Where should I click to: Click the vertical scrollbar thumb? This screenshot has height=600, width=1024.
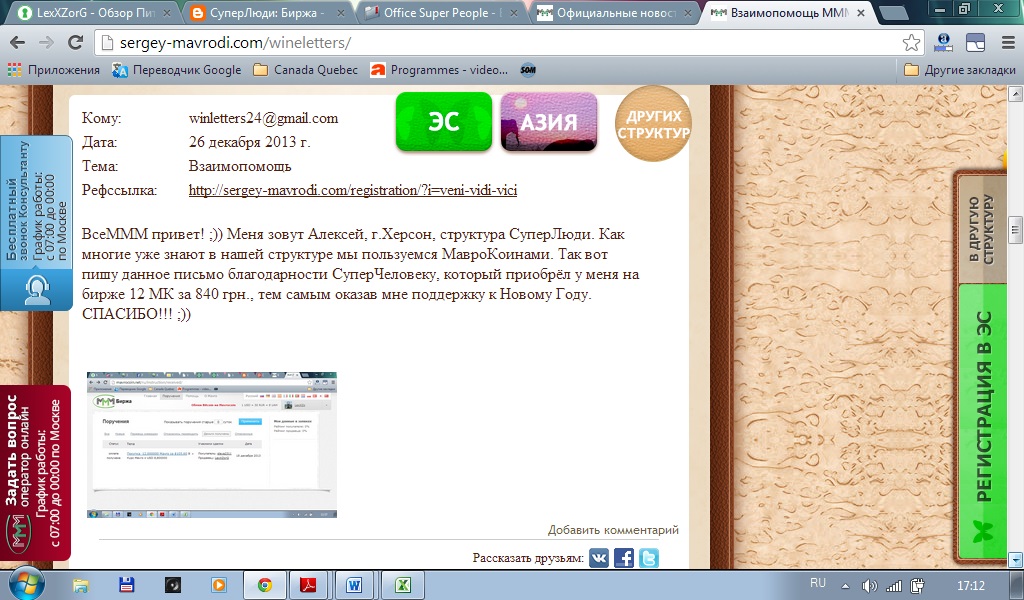(1016, 229)
